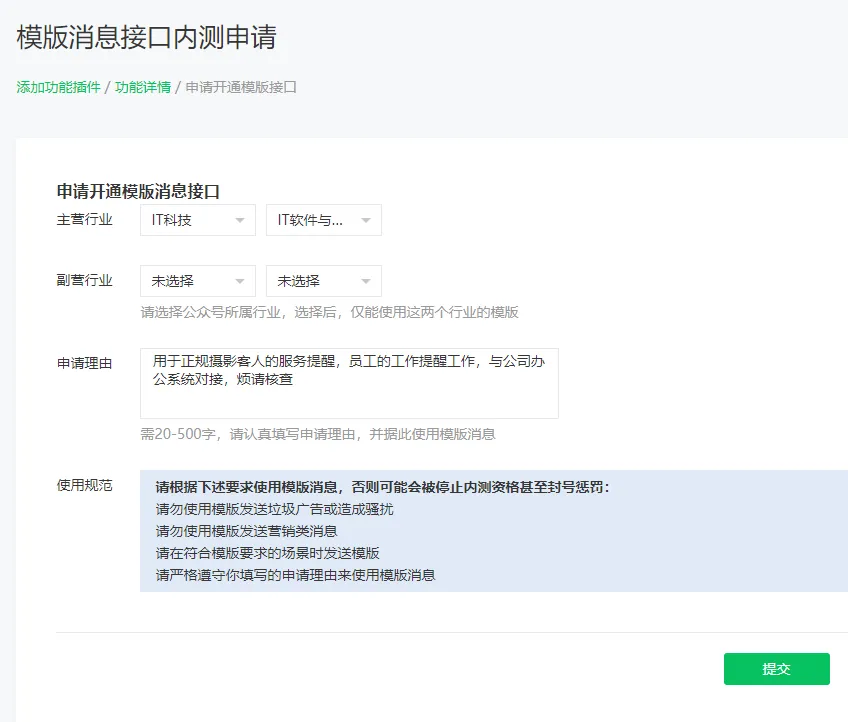Click the arrow icon beside IT软件与... selector
Image resolution: width=848 pixels, height=722 pixels.
366,221
